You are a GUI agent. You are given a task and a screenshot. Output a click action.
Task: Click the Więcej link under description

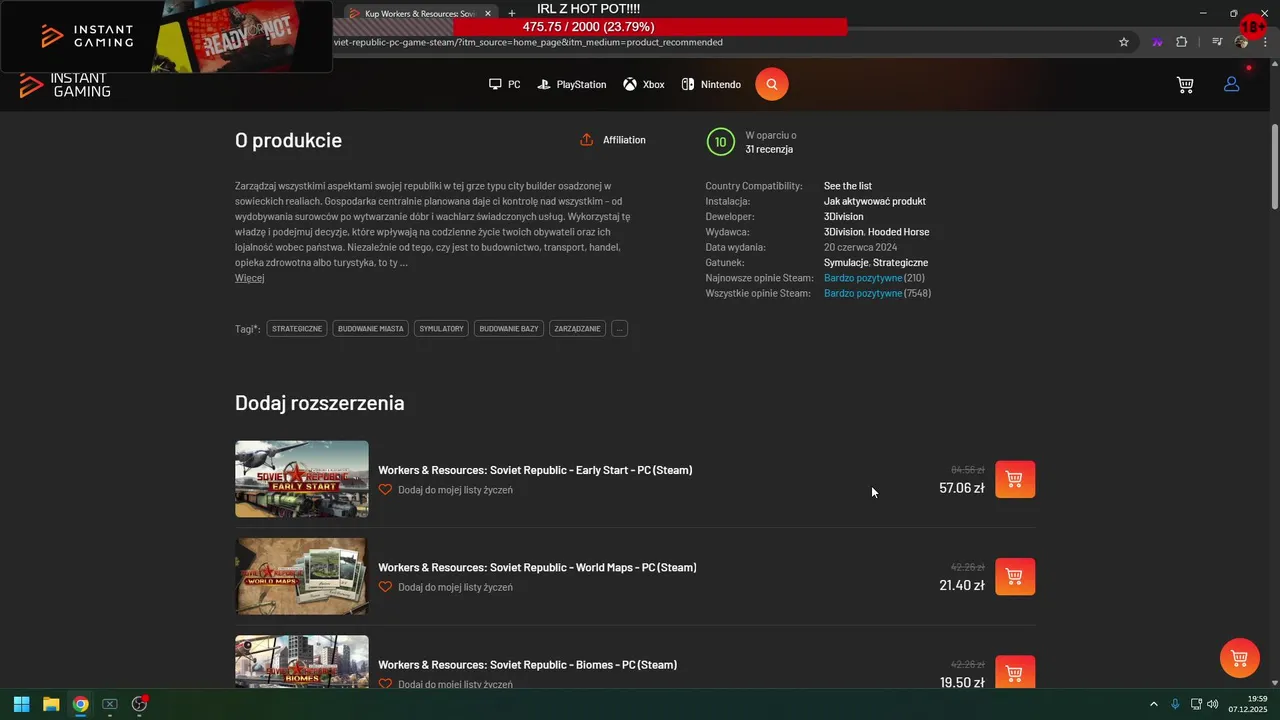249,278
